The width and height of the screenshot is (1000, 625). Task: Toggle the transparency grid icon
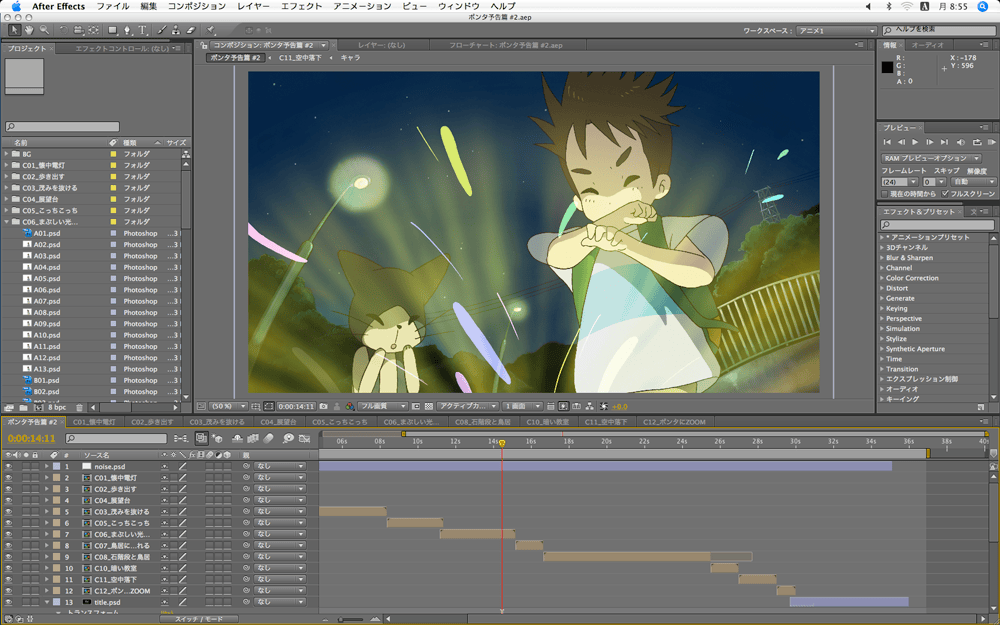(429, 406)
